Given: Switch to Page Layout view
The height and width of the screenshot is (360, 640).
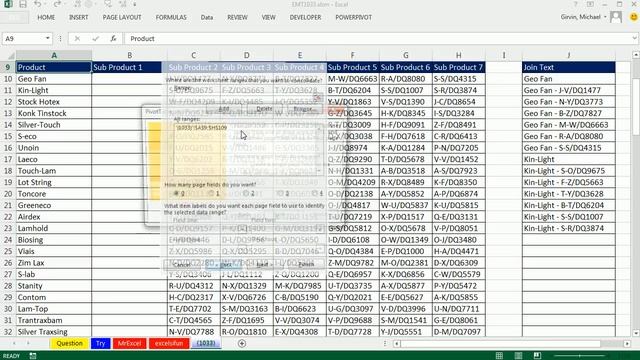Looking at the screenshot, I should pos(518,356).
